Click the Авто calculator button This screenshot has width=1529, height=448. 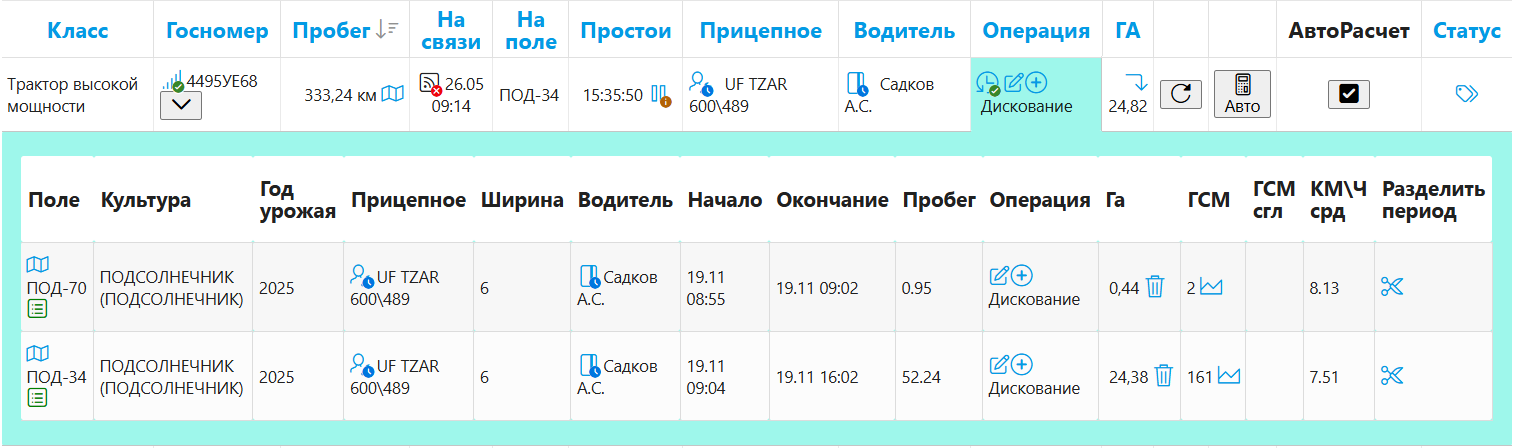click(x=1242, y=94)
